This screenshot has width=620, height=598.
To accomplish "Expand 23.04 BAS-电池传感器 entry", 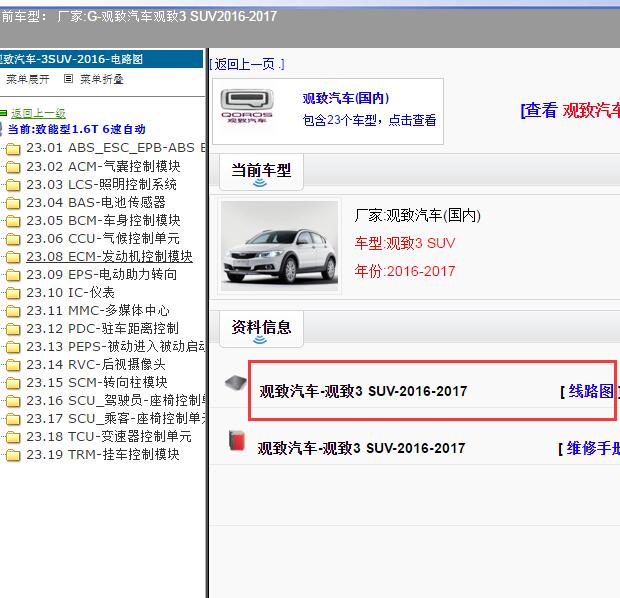I will [96, 202].
